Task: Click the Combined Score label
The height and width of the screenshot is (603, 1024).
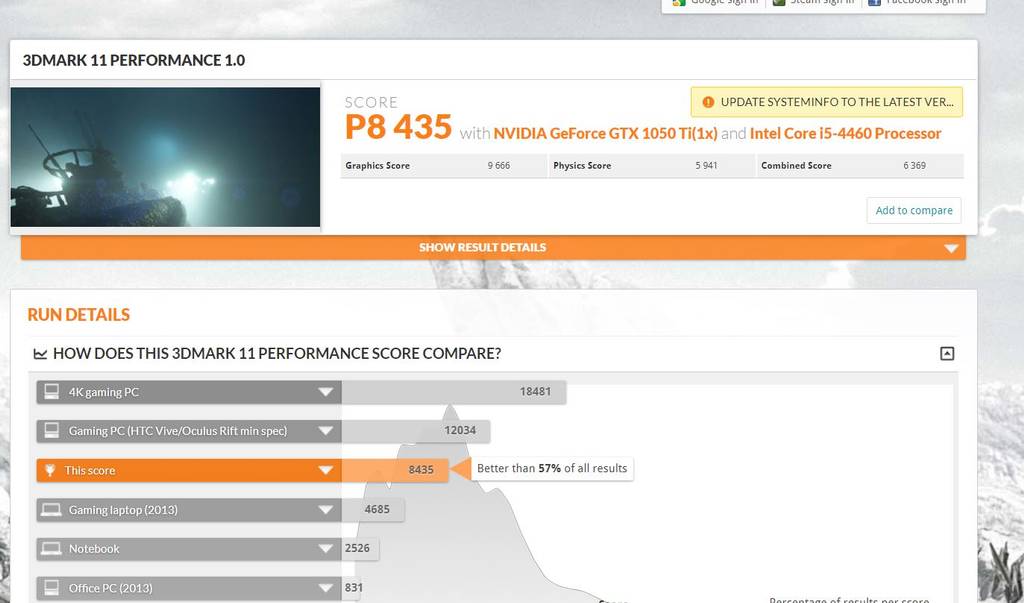Action: pyautogui.click(x=796, y=165)
